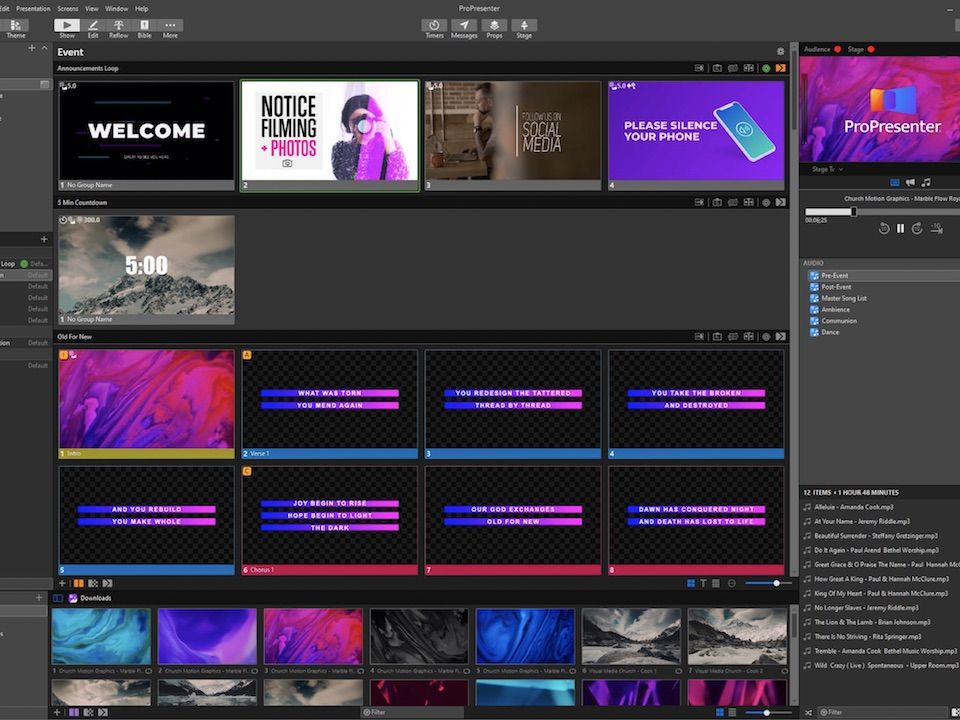This screenshot has width=960, height=720.
Task: Toggle the Audience output indicator
Action: click(x=837, y=49)
